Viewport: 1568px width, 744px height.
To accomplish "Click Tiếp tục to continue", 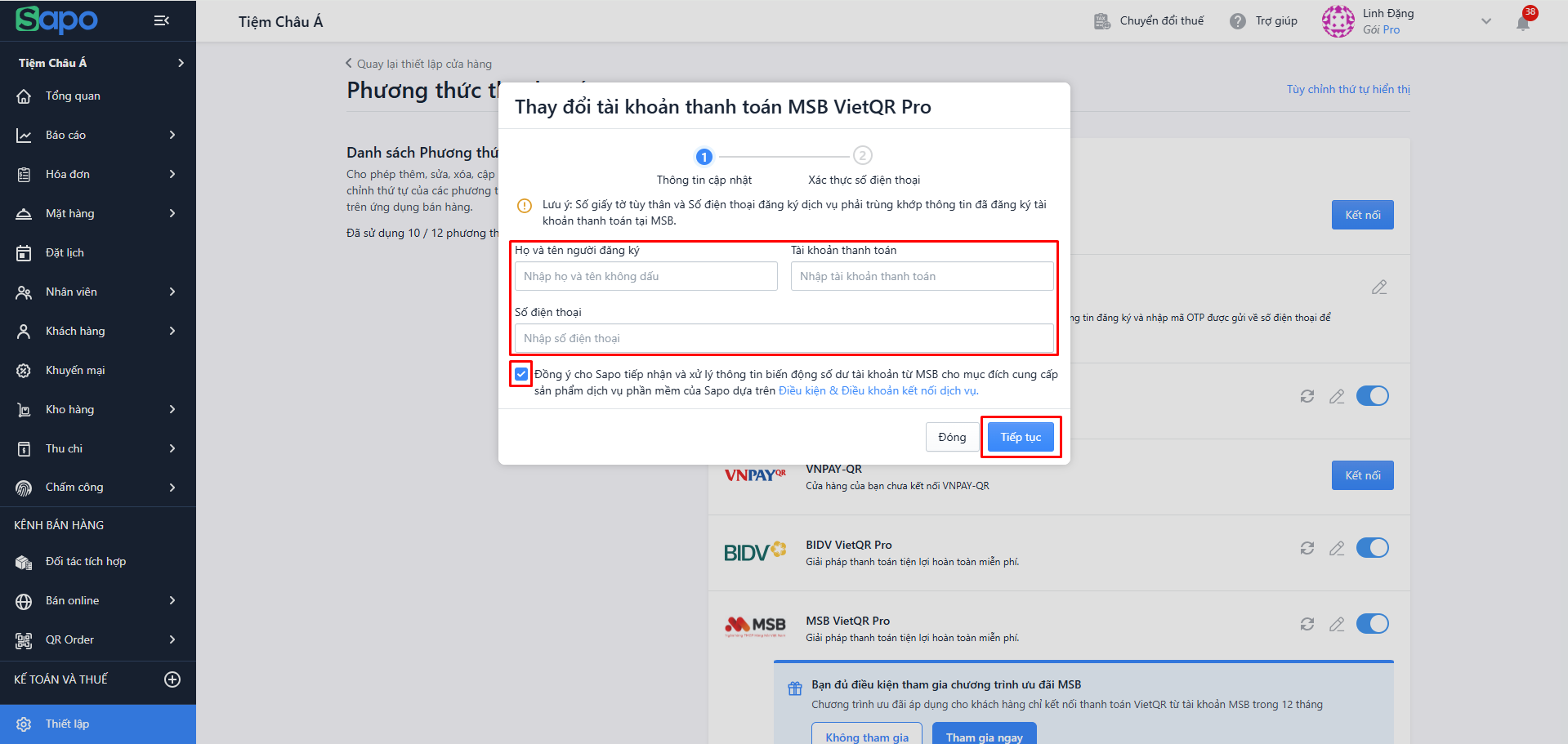I will tap(1021, 437).
